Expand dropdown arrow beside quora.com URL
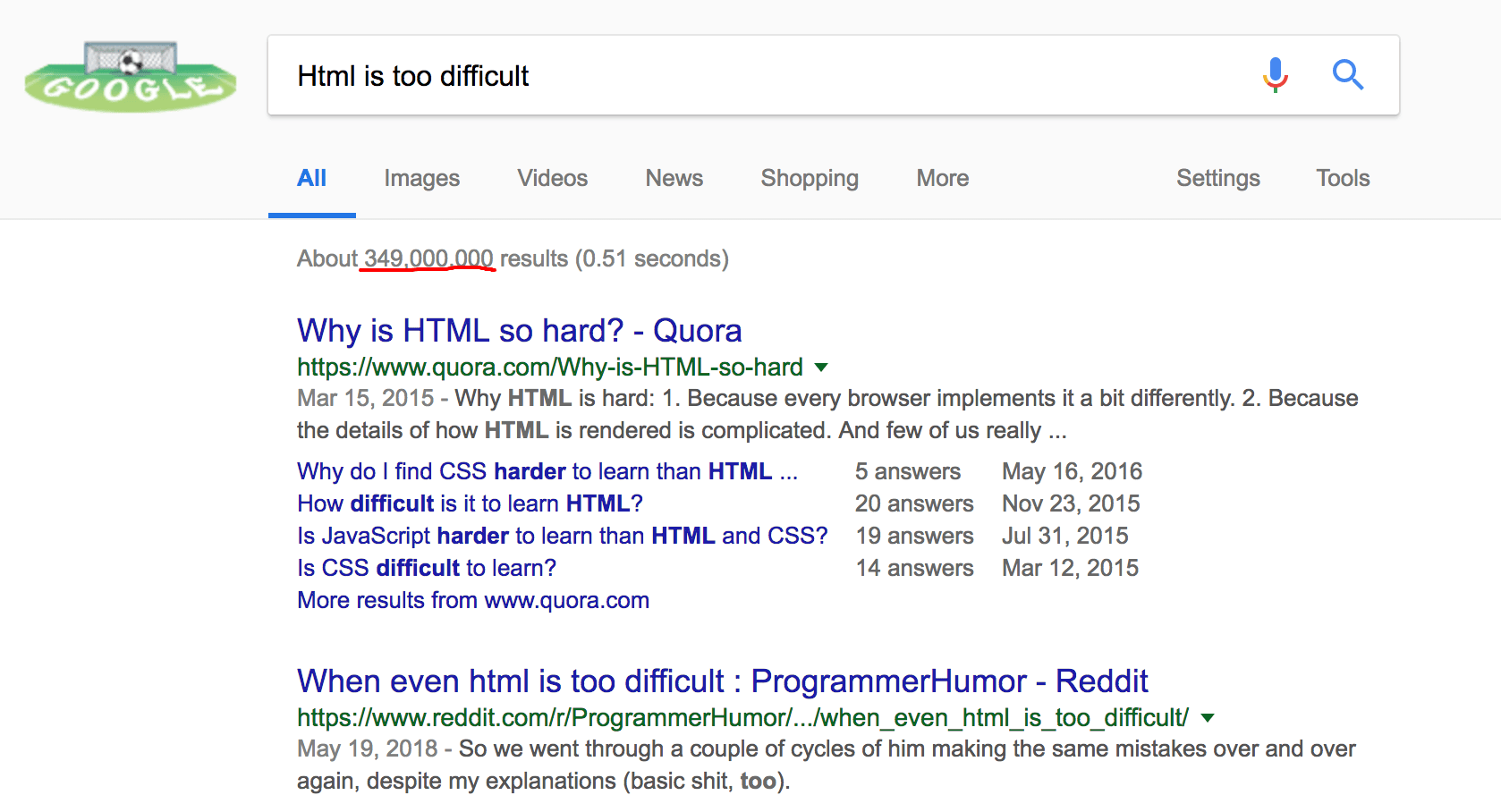 tap(821, 368)
